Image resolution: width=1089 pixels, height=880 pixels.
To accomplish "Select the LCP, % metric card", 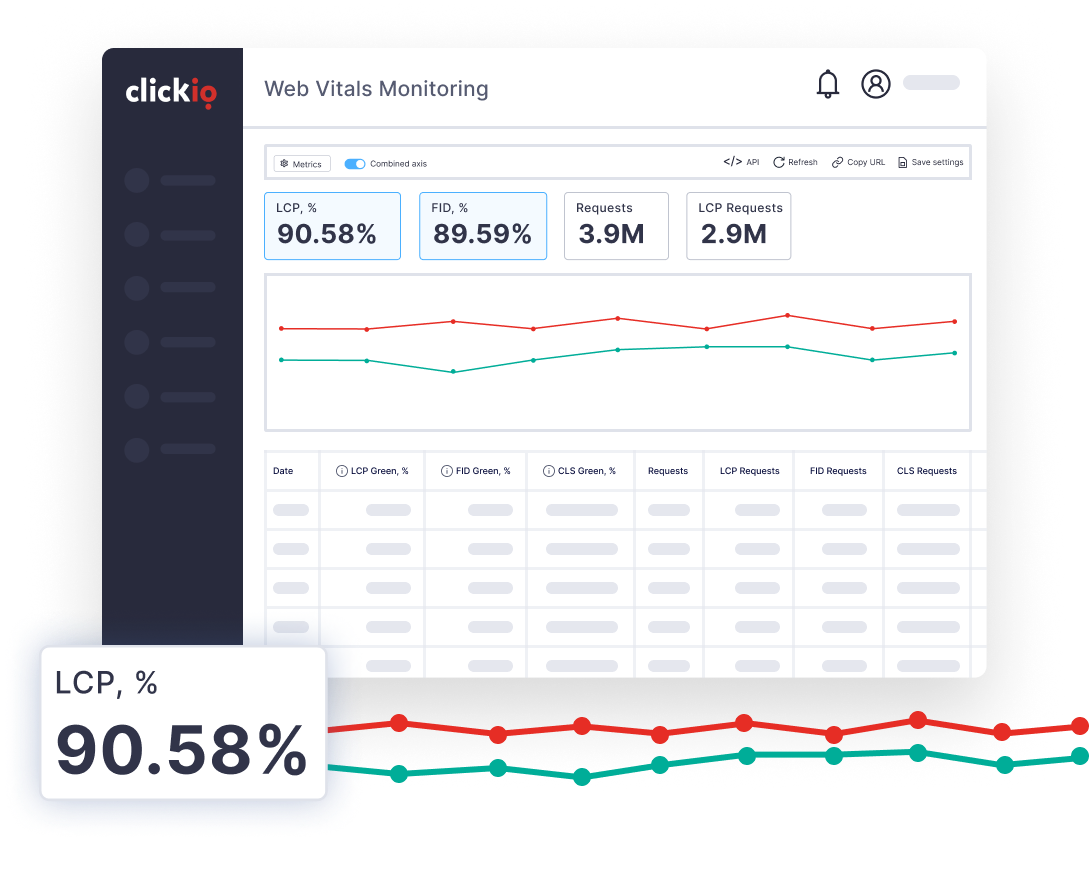I will coord(332,226).
